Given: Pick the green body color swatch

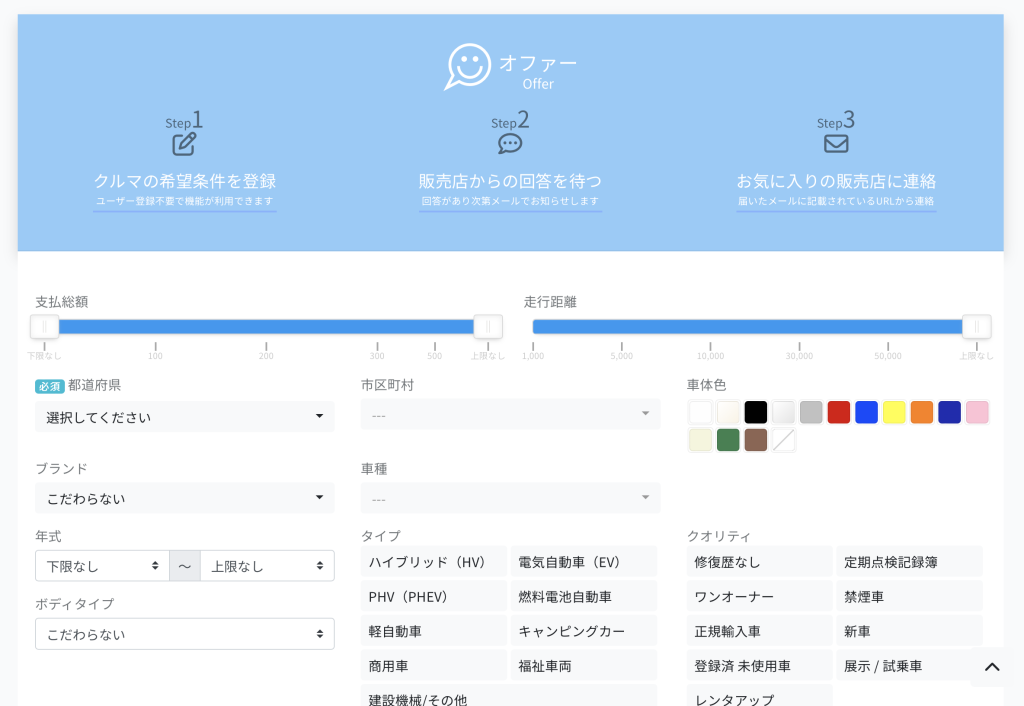Looking at the screenshot, I should pos(728,440).
